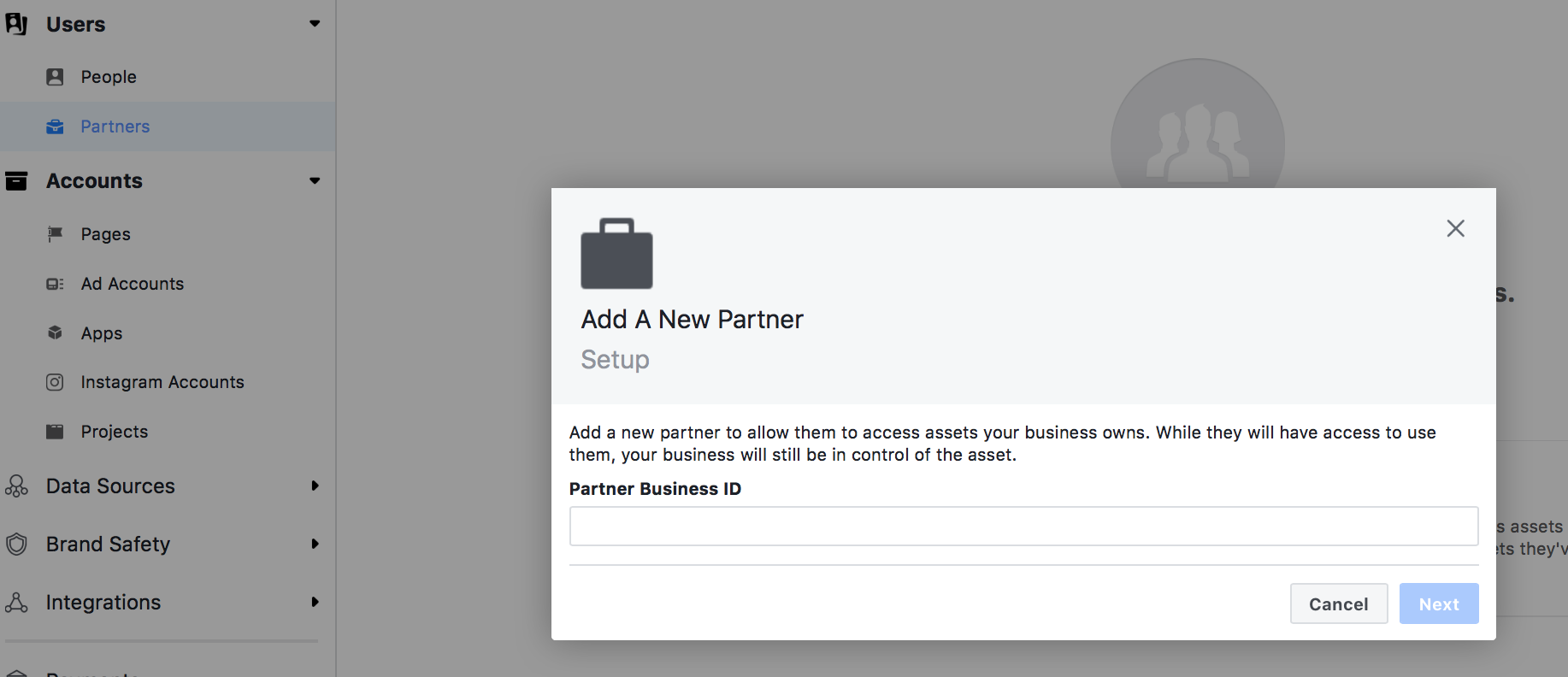This screenshot has width=1568, height=677.
Task: Click the Integrations icon
Action: pos(16,603)
